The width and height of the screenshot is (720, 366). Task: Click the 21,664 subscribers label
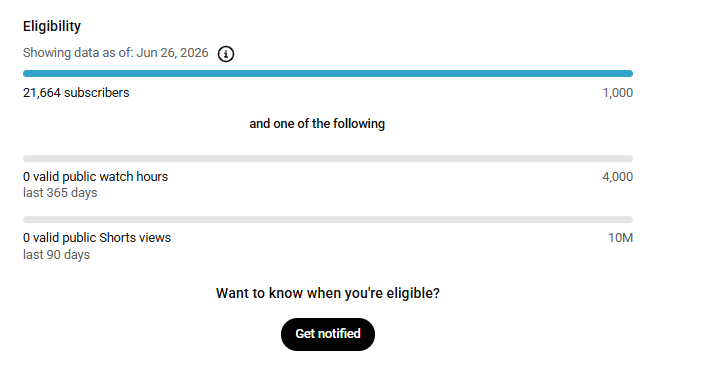[x=76, y=93]
